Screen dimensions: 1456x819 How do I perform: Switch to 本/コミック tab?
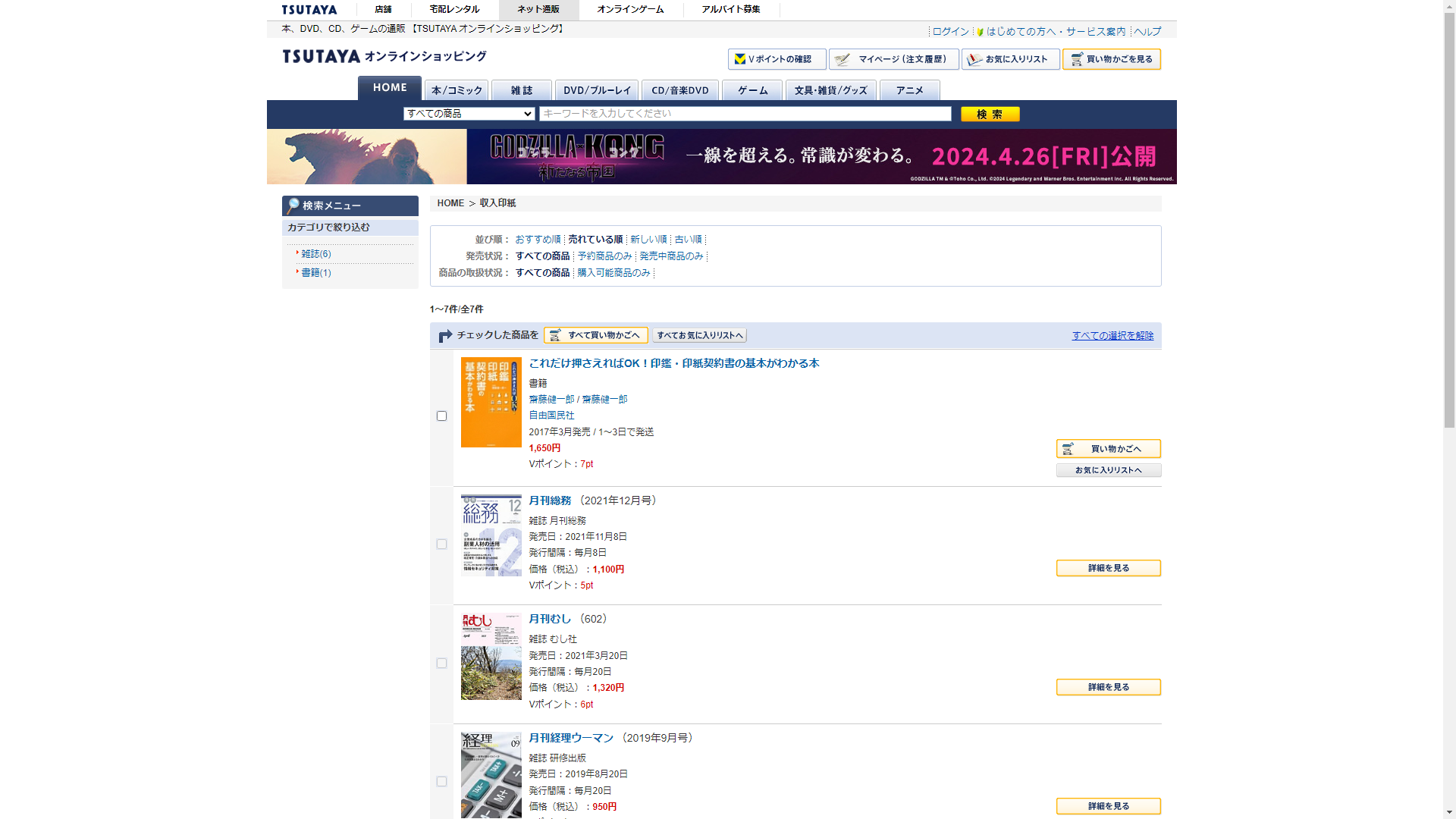click(457, 90)
